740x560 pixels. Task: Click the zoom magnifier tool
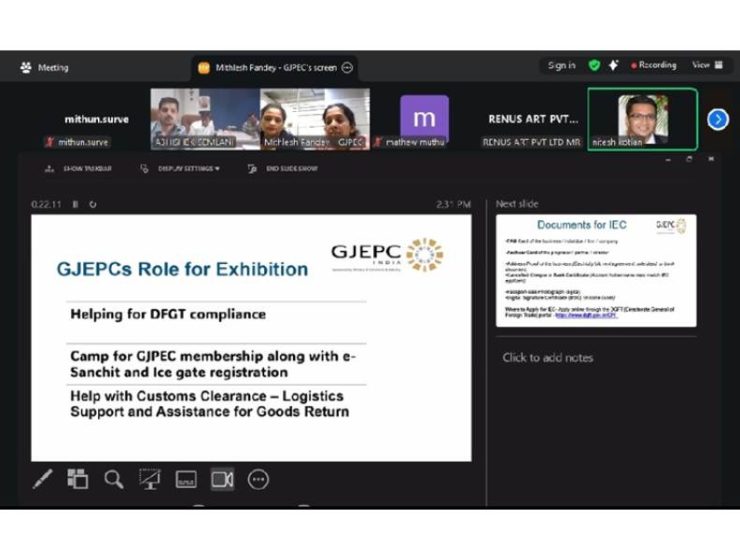[x=114, y=480]
